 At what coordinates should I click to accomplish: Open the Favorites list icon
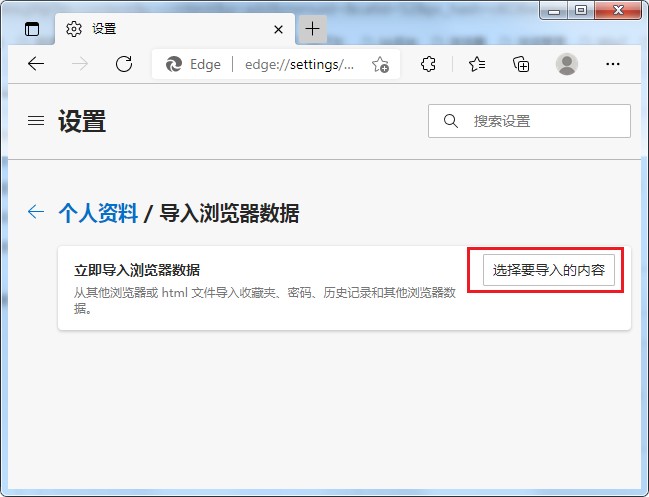click(x=477, y=64)
